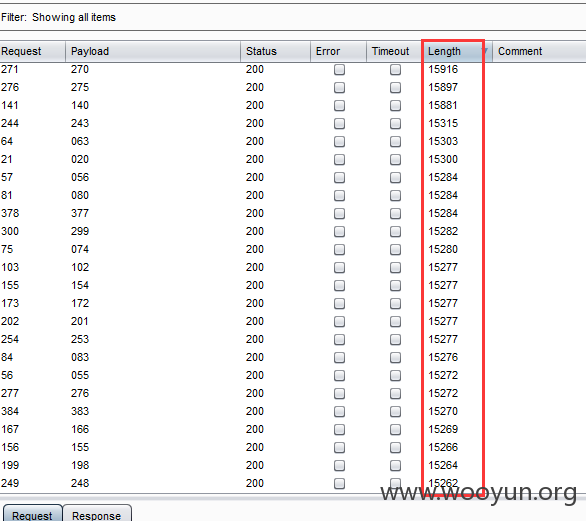
Task: Tick Error checkbox for payload 020 row
Action: click(x=339, y=160)
